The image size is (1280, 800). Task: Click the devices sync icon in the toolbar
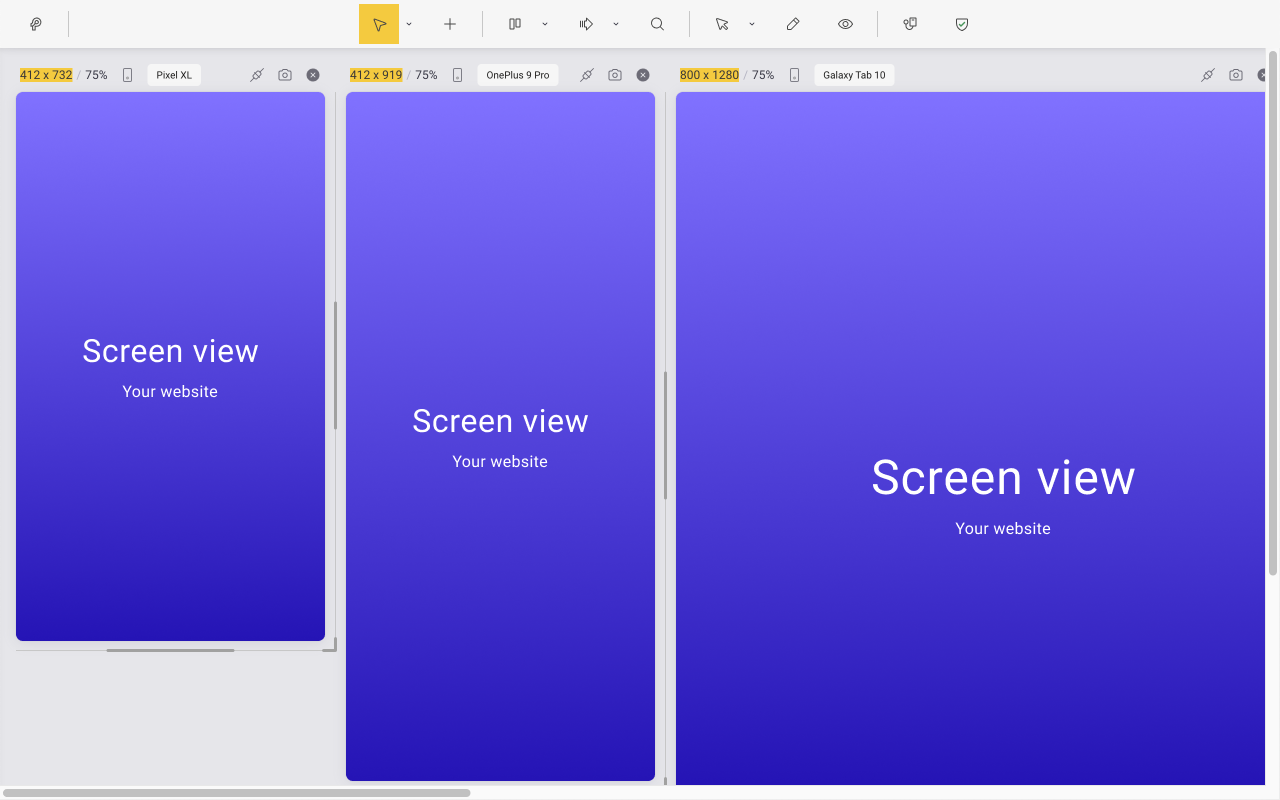tap(910, 24)
